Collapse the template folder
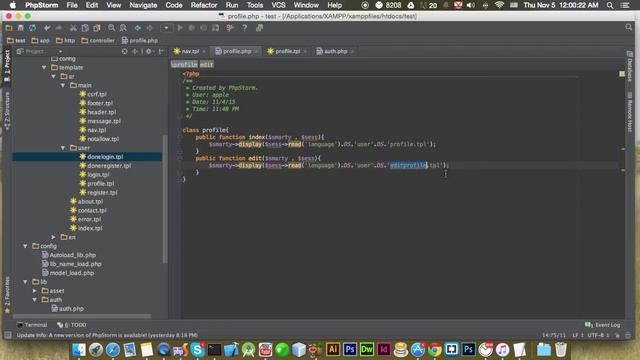 tap(44, 67)
